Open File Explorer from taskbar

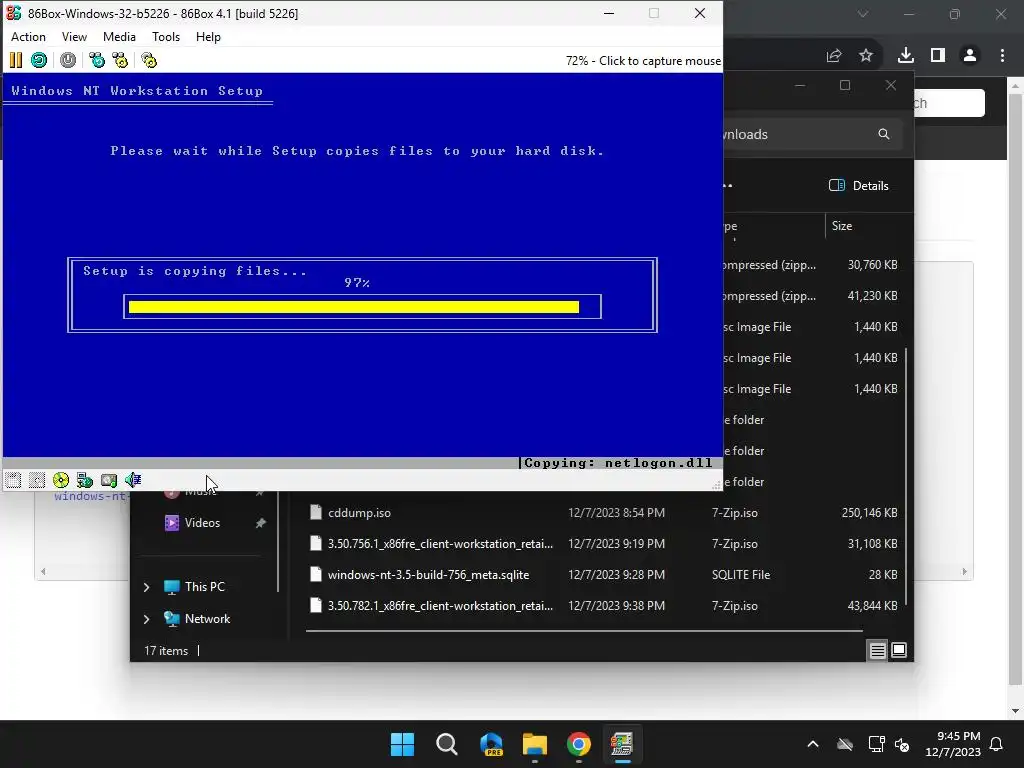(x=535, y=744)
